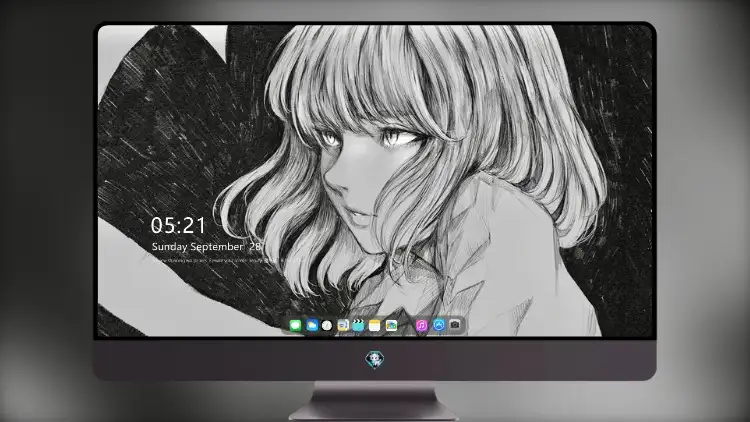Click the 05:21 clock widget
Screen dimensions: 750x422
click(x=178, y=225)
